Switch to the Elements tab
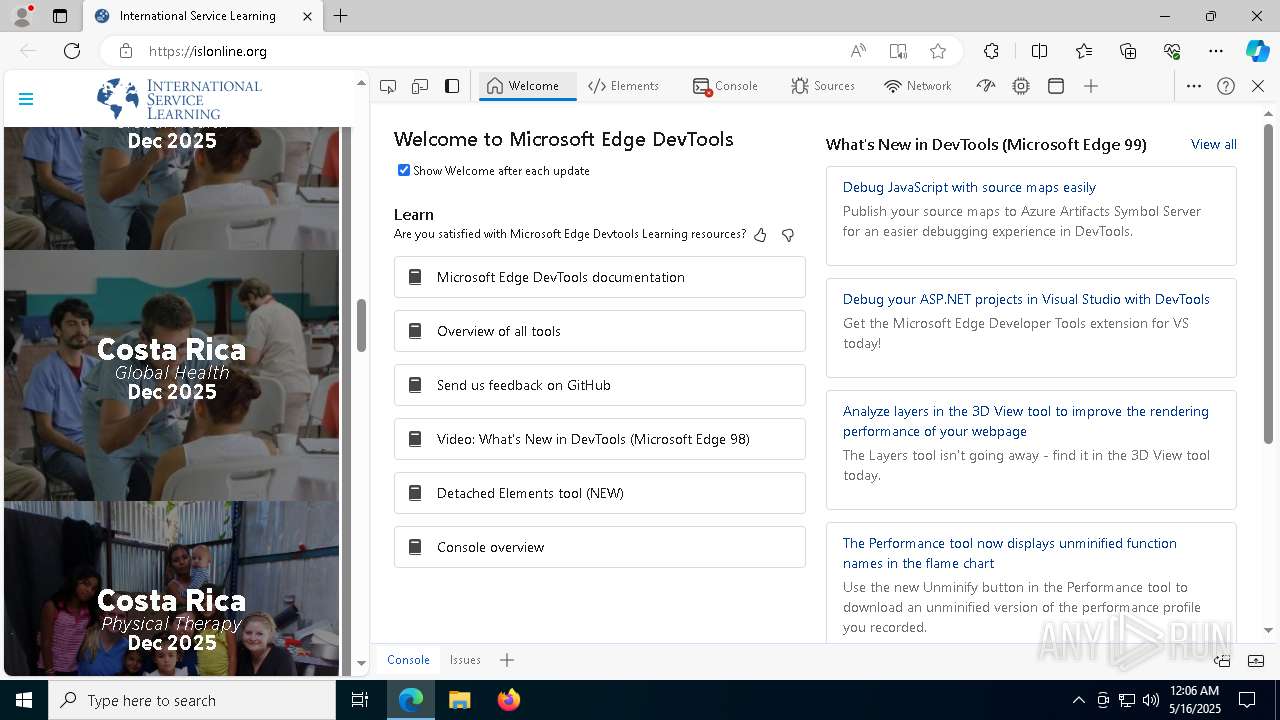Image resolution: width=1280 pixels, height=720 pixels. tap(623, 86)
